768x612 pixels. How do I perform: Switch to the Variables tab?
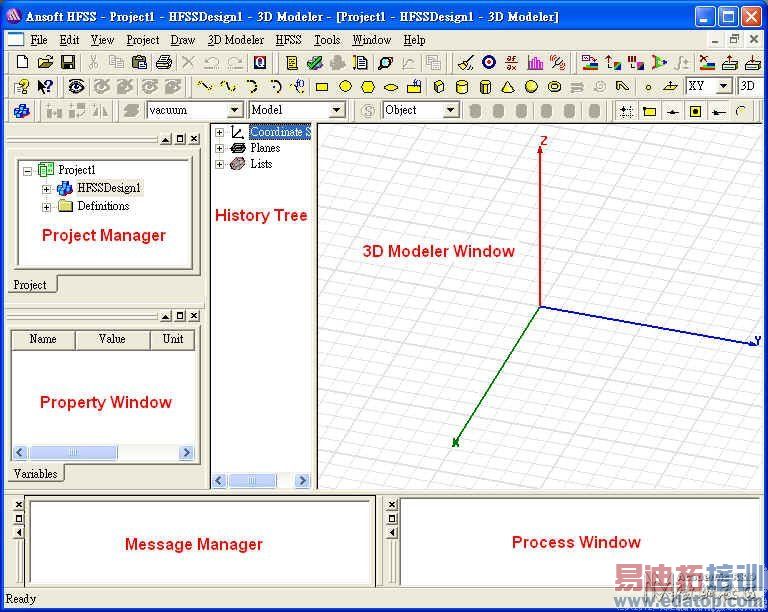[36, 474]
